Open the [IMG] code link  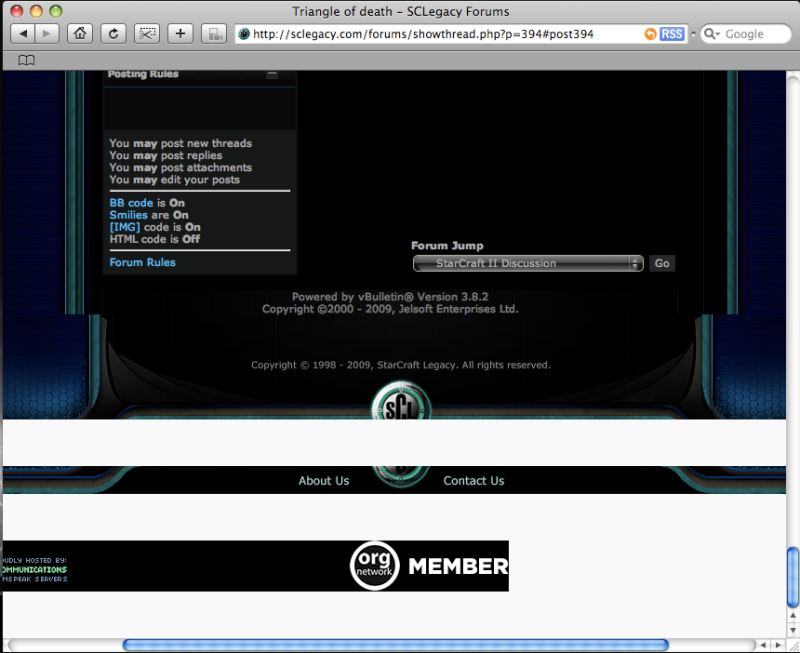click(x=125, y=227)
